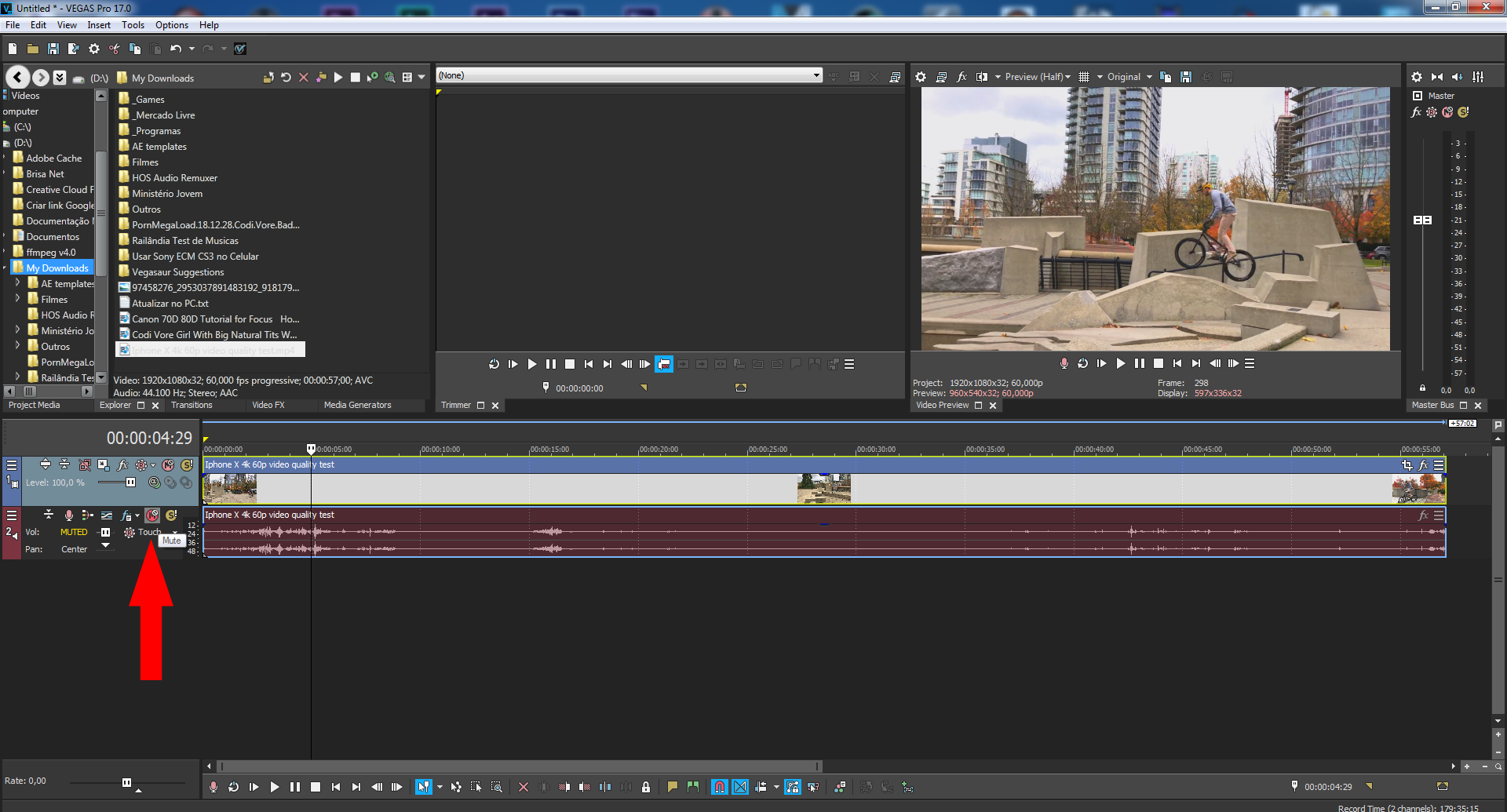Open Video FX in the preview toolbar
Viewport: 1507px width, 812px height.
(x=961, y=77)
